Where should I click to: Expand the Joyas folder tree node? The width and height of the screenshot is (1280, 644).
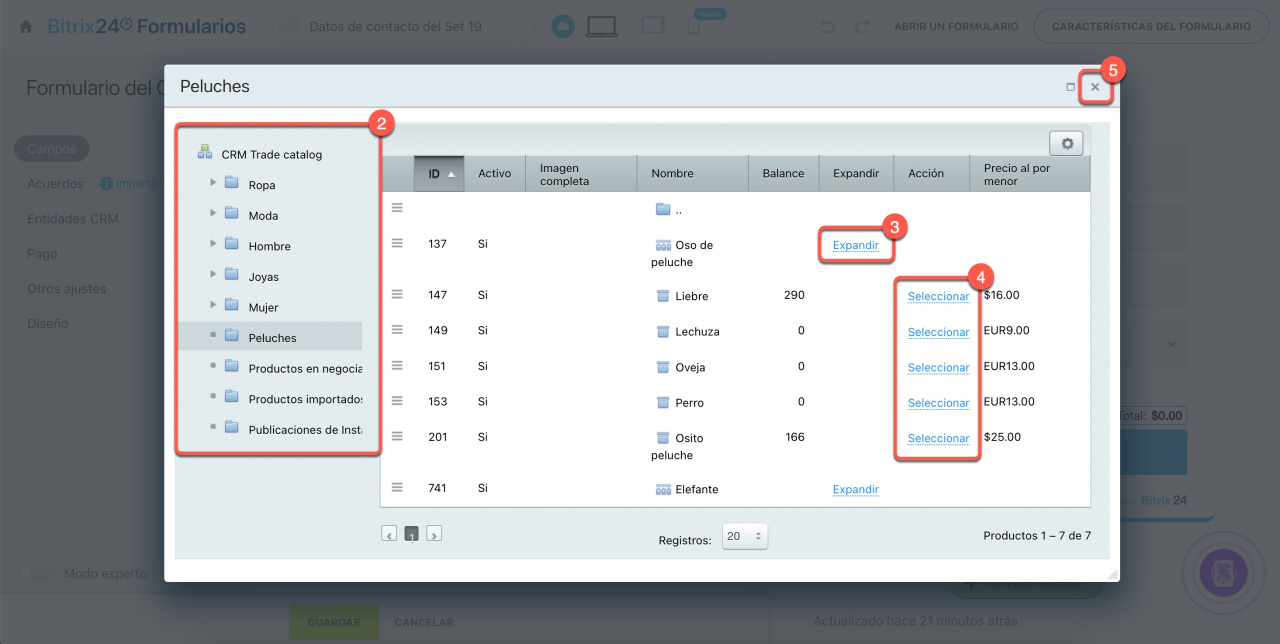[x=213, y=276]
